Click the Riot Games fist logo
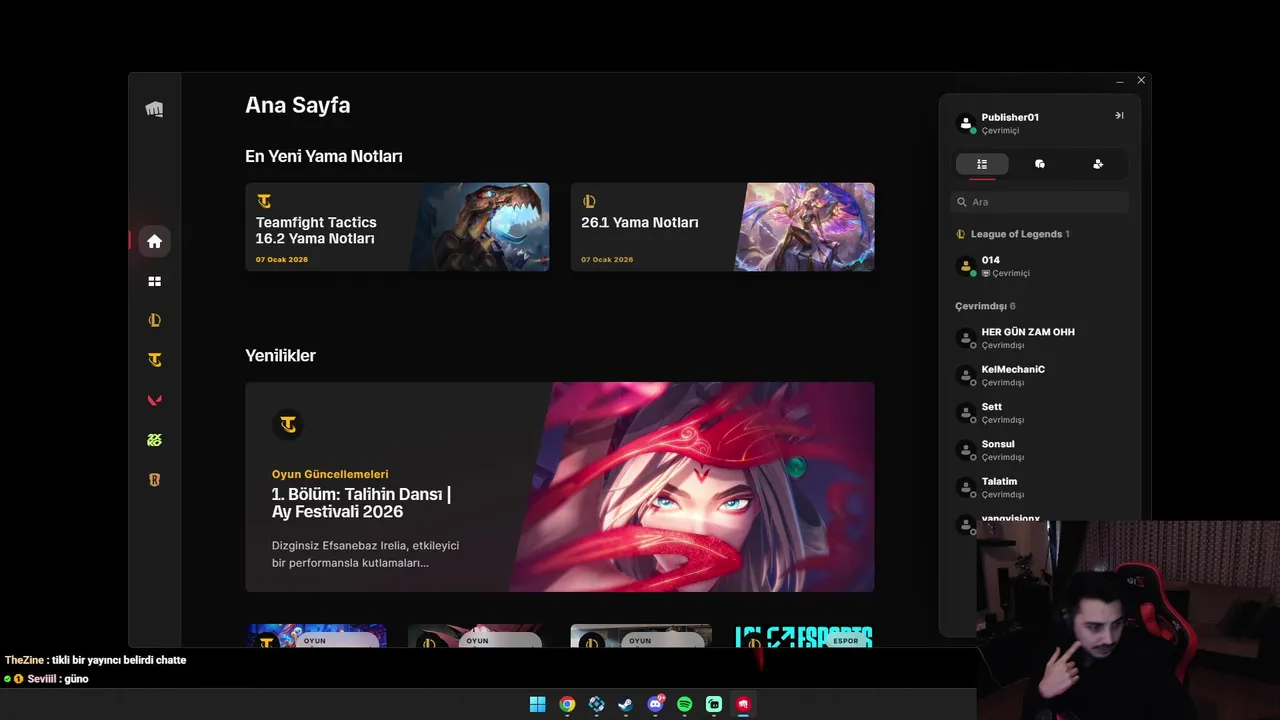Viewport: 1280px width, 720px height. coord(154,109)
